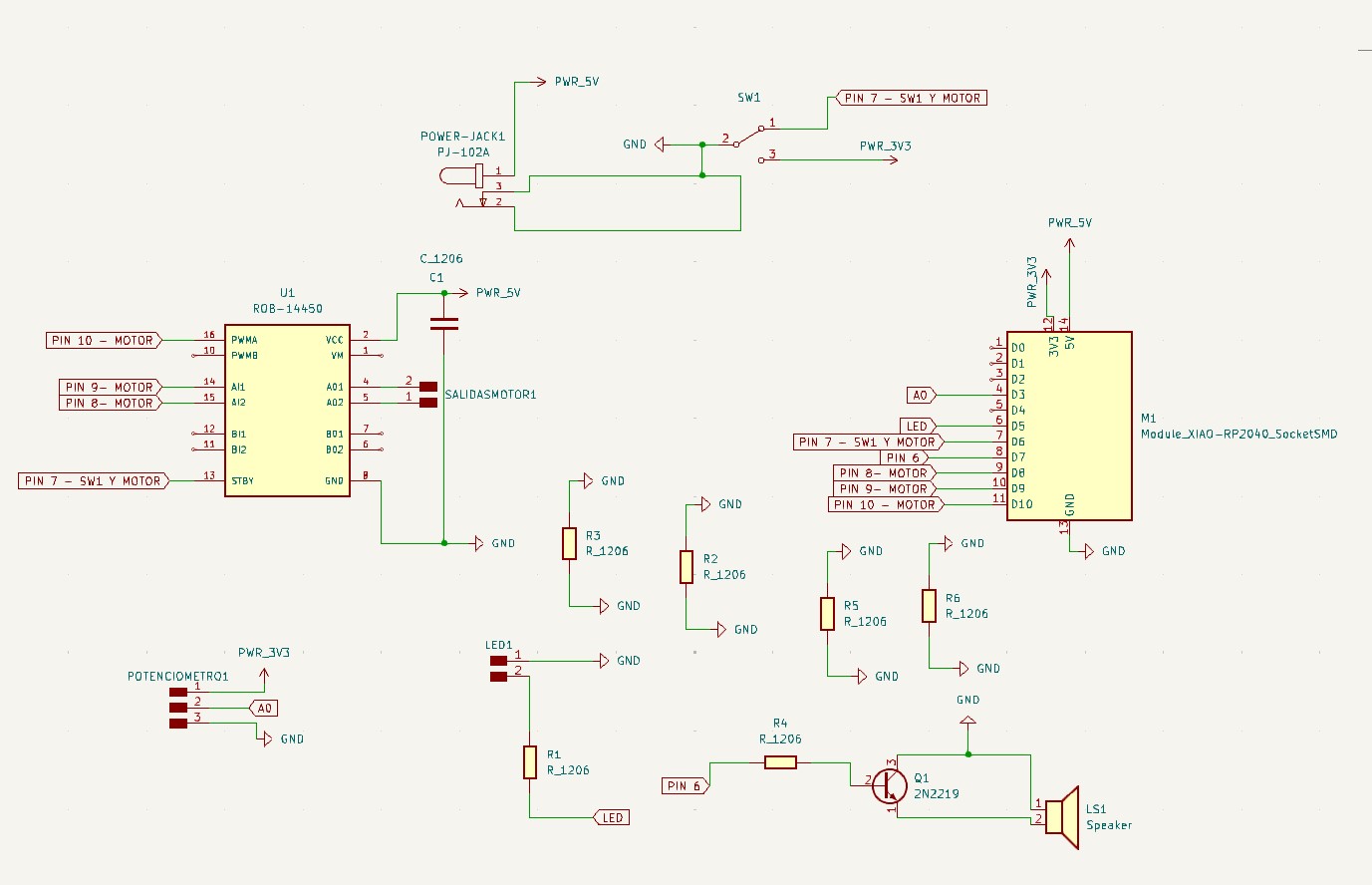
Task: Select the '2N2219' transistor value text
Action: pos(937,794)
